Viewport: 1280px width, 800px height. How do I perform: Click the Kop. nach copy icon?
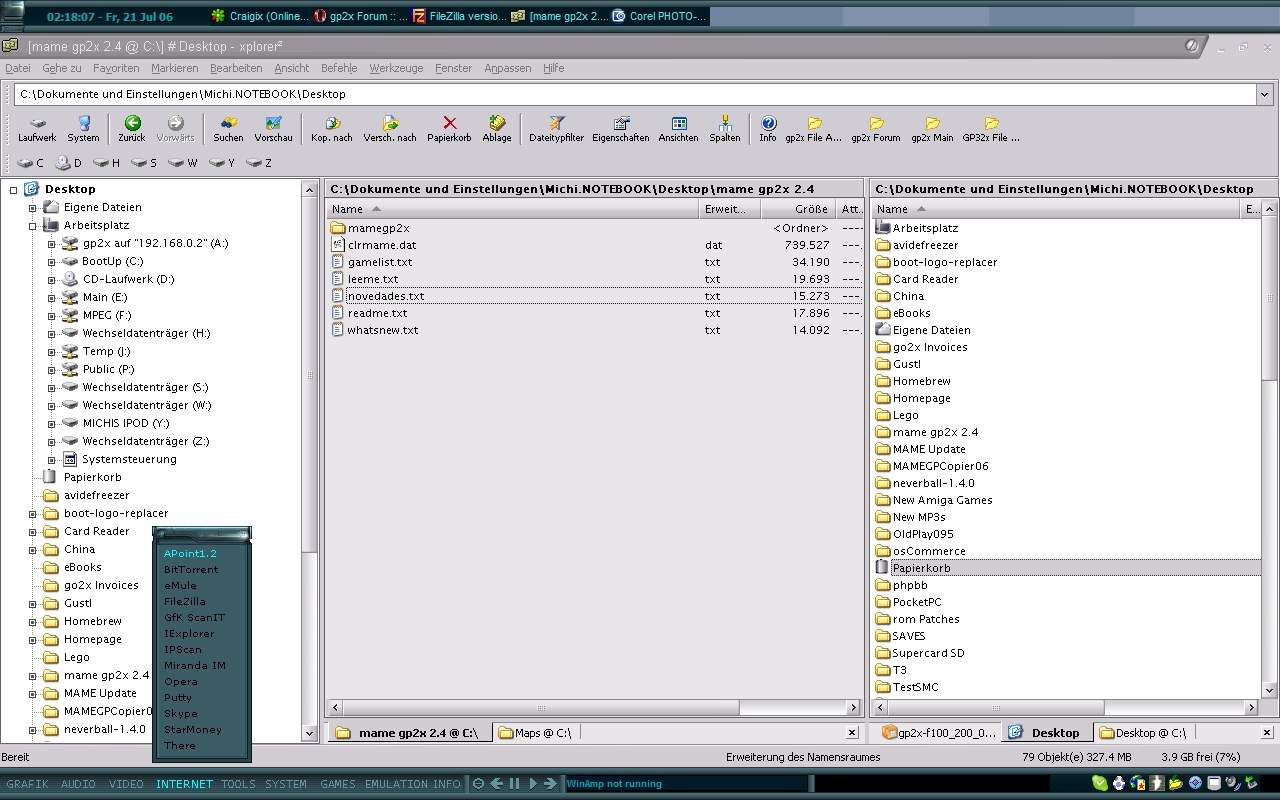(332, 129)
